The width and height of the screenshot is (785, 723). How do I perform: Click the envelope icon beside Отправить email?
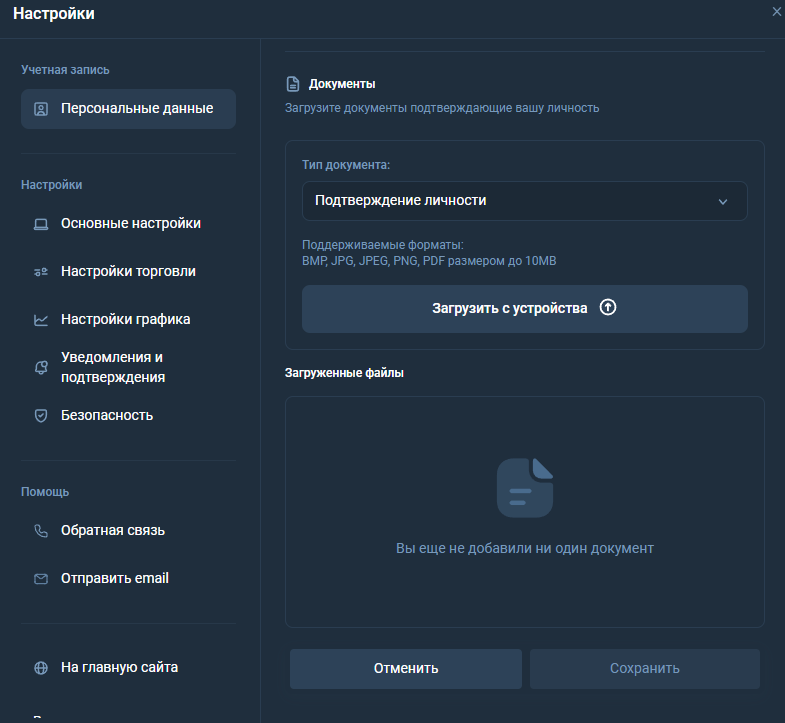[41, 579]
